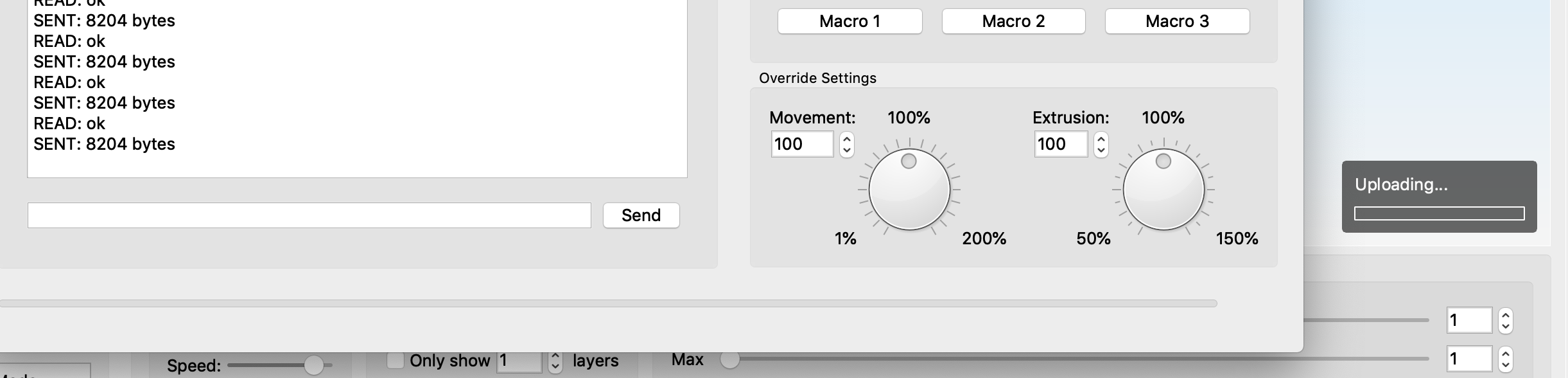
Task: Click the Extrusion override dial knob
Action: 1163,189
